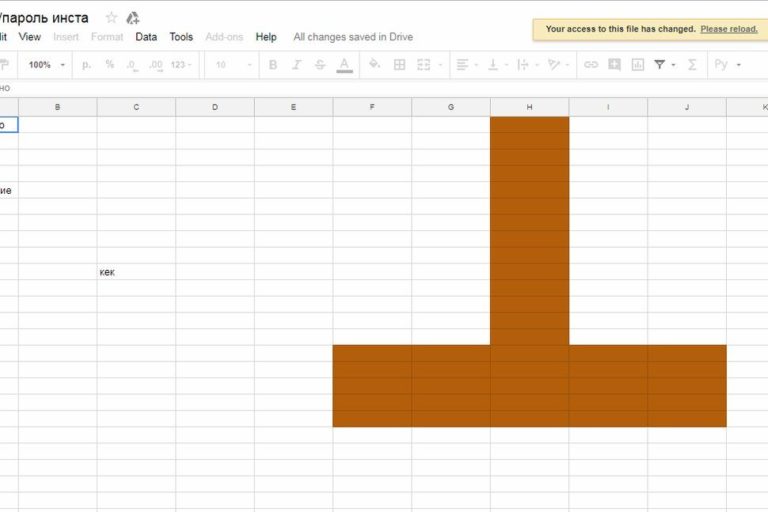Open the horizontal align dropdown
The width and height of the screenshot is (768, 512).
click(467, 65)
